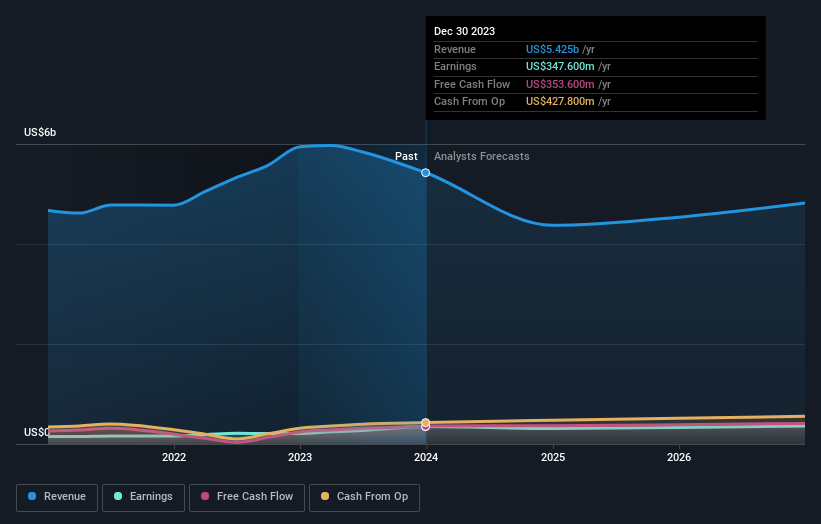Click the US$5.425b revenue value
This screenshot has width=821, height=524.
pos(552,49)
